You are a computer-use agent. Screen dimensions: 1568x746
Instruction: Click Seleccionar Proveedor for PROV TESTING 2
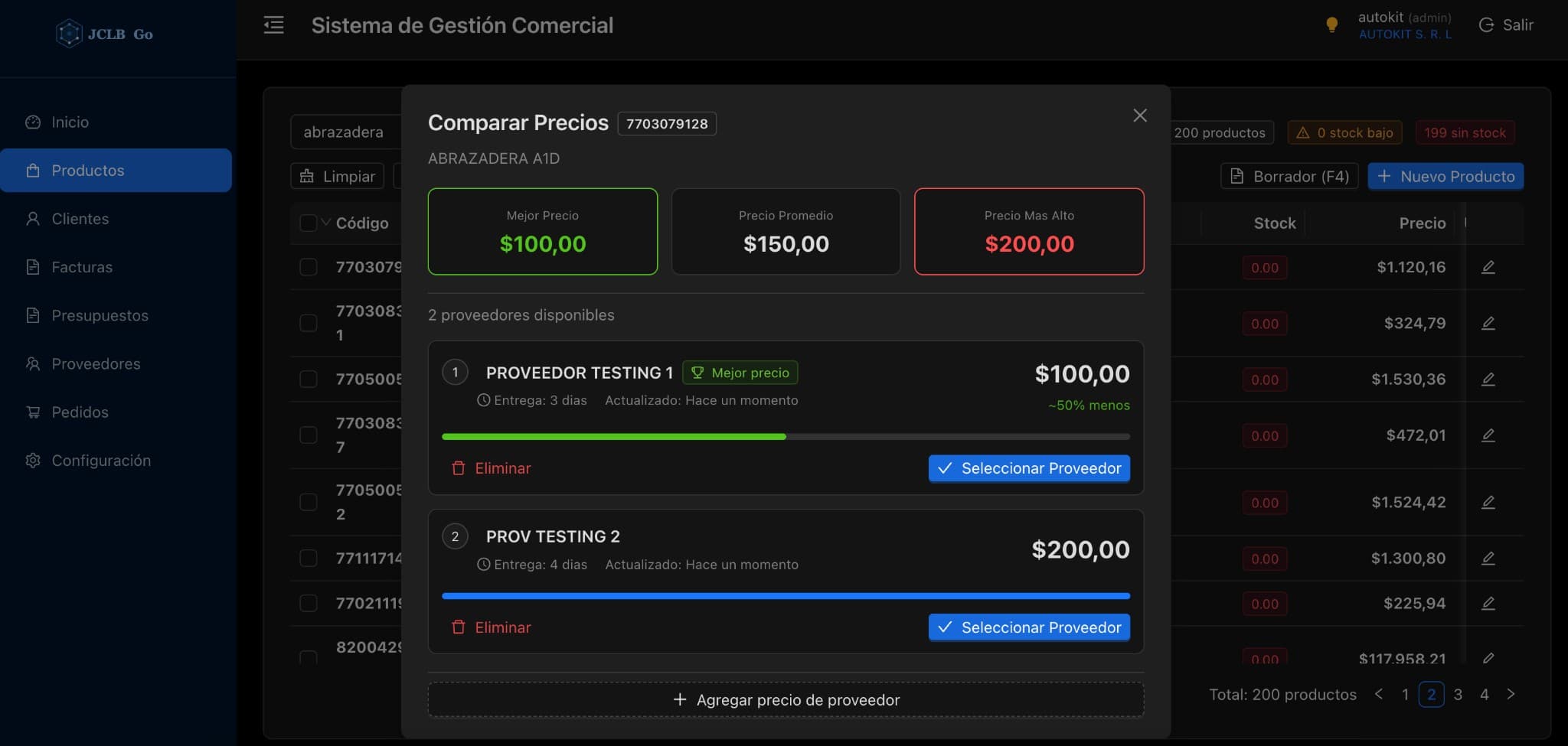(x=1029, y=627)
